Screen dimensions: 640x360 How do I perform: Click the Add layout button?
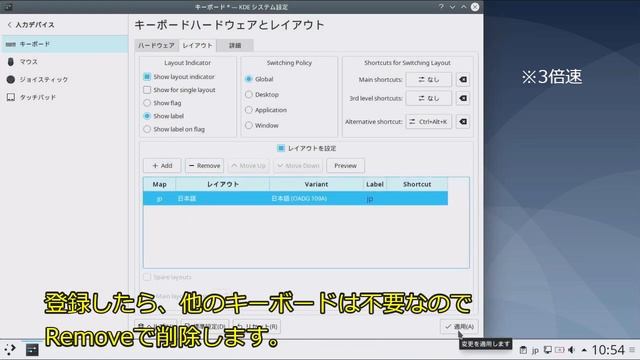click(162, 166)
